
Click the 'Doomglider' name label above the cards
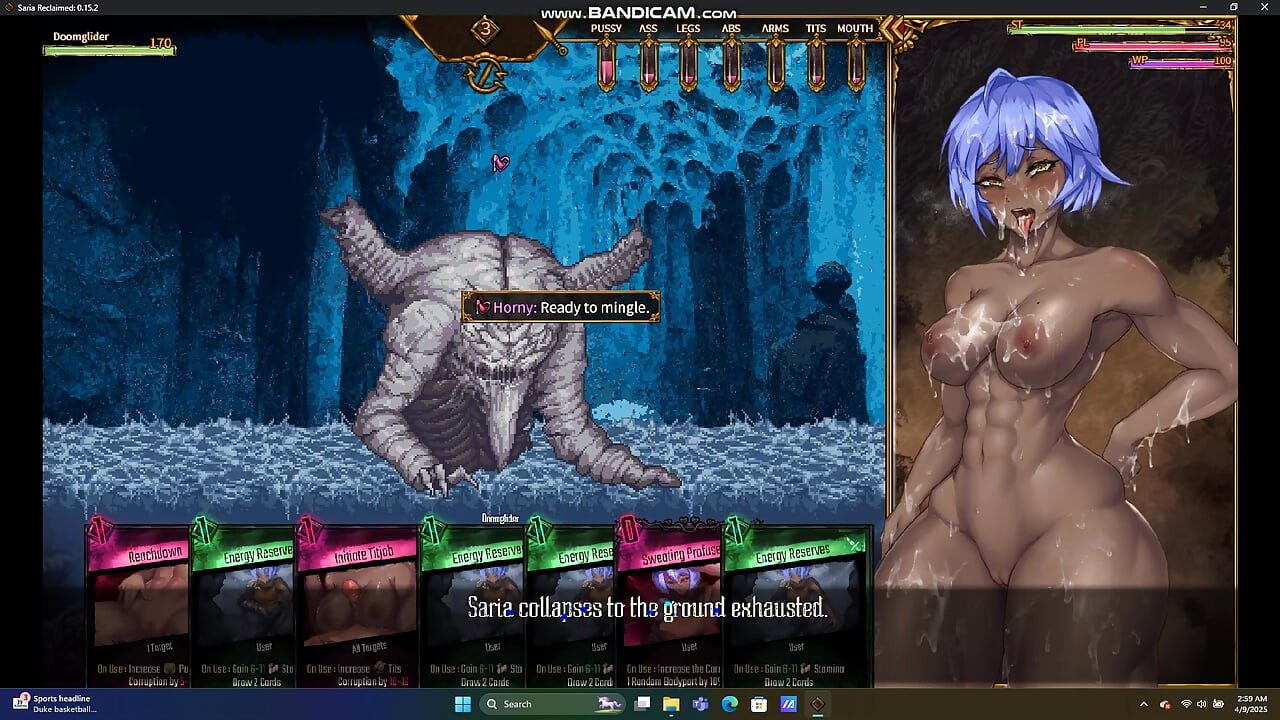(x=500, y=518)
